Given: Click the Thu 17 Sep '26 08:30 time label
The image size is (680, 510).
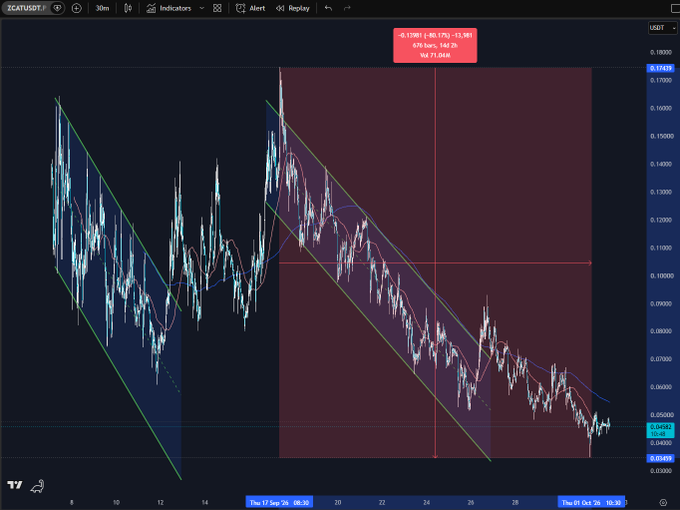Looking at the screenshot, I should point(279,503).
